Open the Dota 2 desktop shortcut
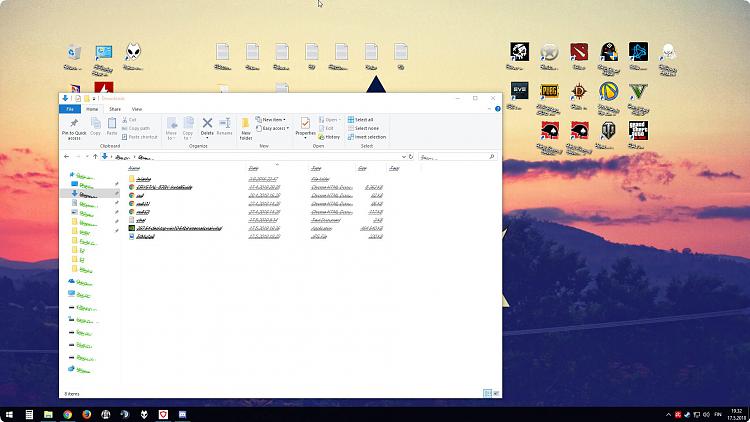This screenshot has width=750, height=422. tap(579, 51)
